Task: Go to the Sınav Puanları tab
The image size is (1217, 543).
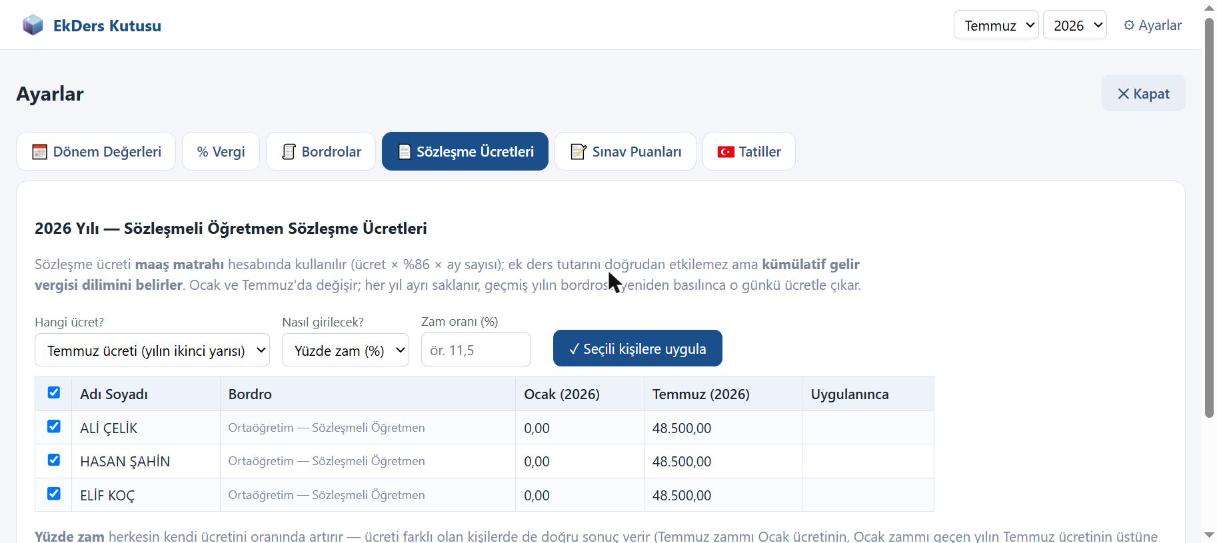Action: coord(626,152)
